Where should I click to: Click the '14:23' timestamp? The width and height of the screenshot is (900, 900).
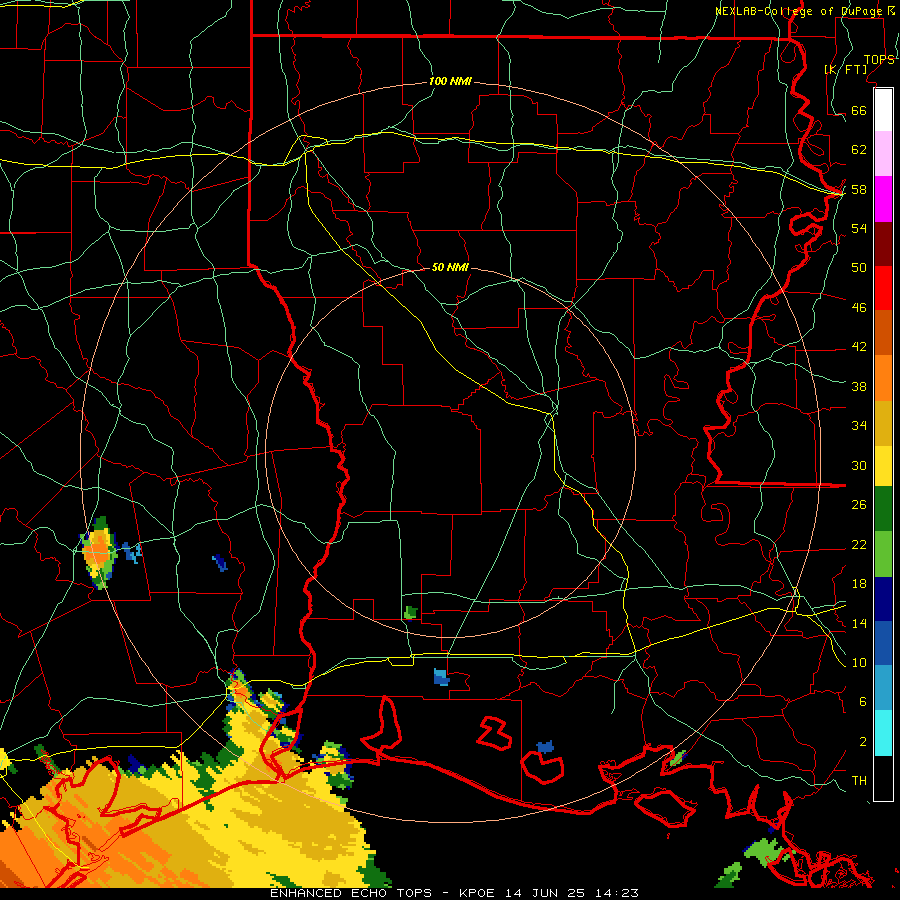click(617, 893)
